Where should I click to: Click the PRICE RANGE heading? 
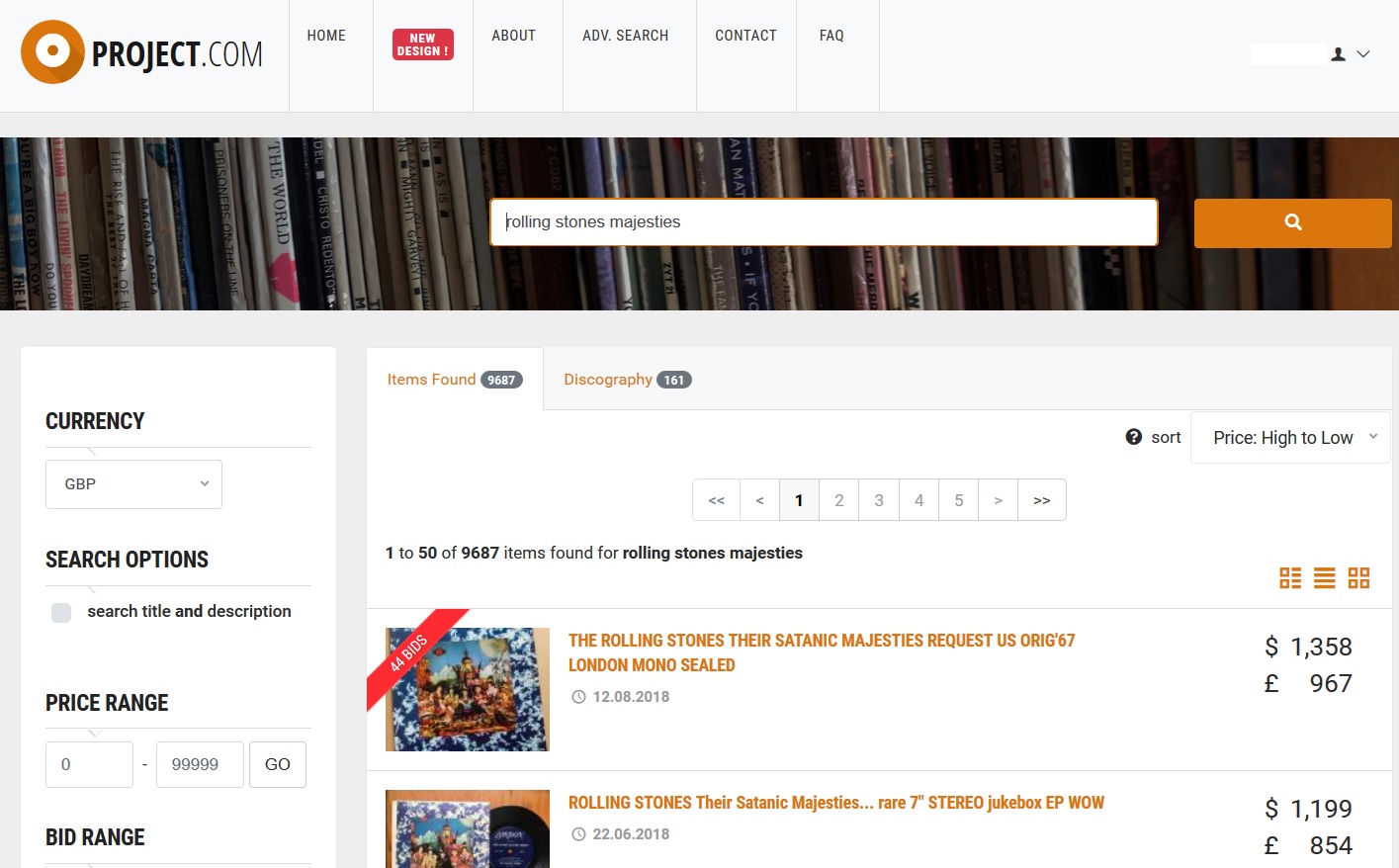[107, 703]
